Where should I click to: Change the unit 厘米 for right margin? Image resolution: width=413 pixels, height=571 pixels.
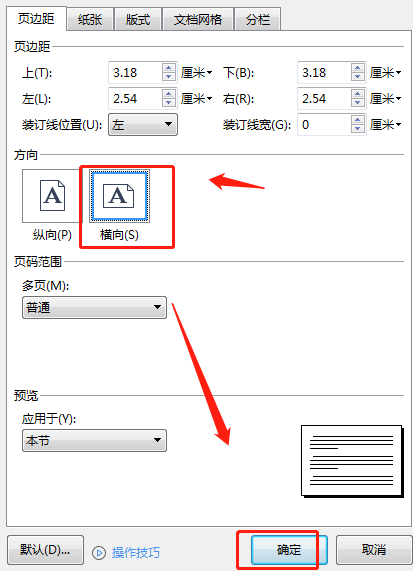(x=385, y=99)
